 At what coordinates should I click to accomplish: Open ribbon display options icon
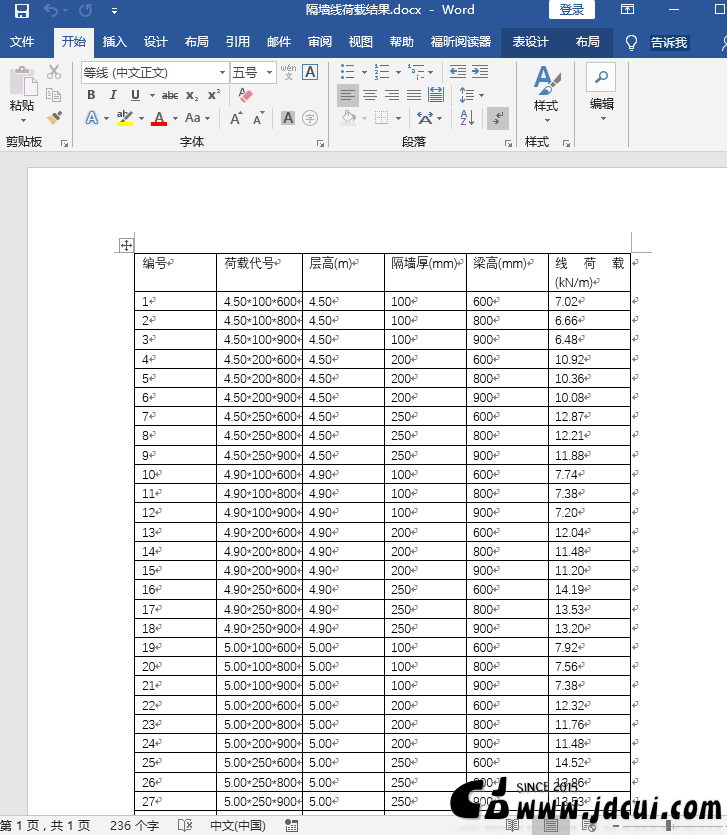pos(627,10)
